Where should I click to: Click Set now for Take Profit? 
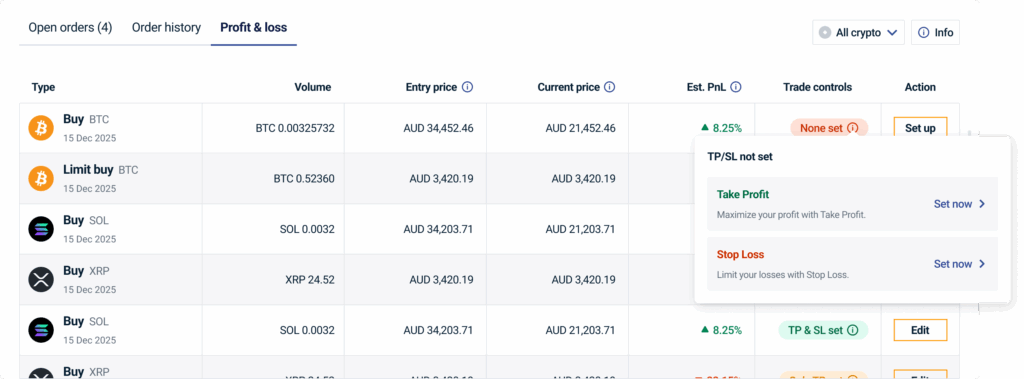coord(959,204)
